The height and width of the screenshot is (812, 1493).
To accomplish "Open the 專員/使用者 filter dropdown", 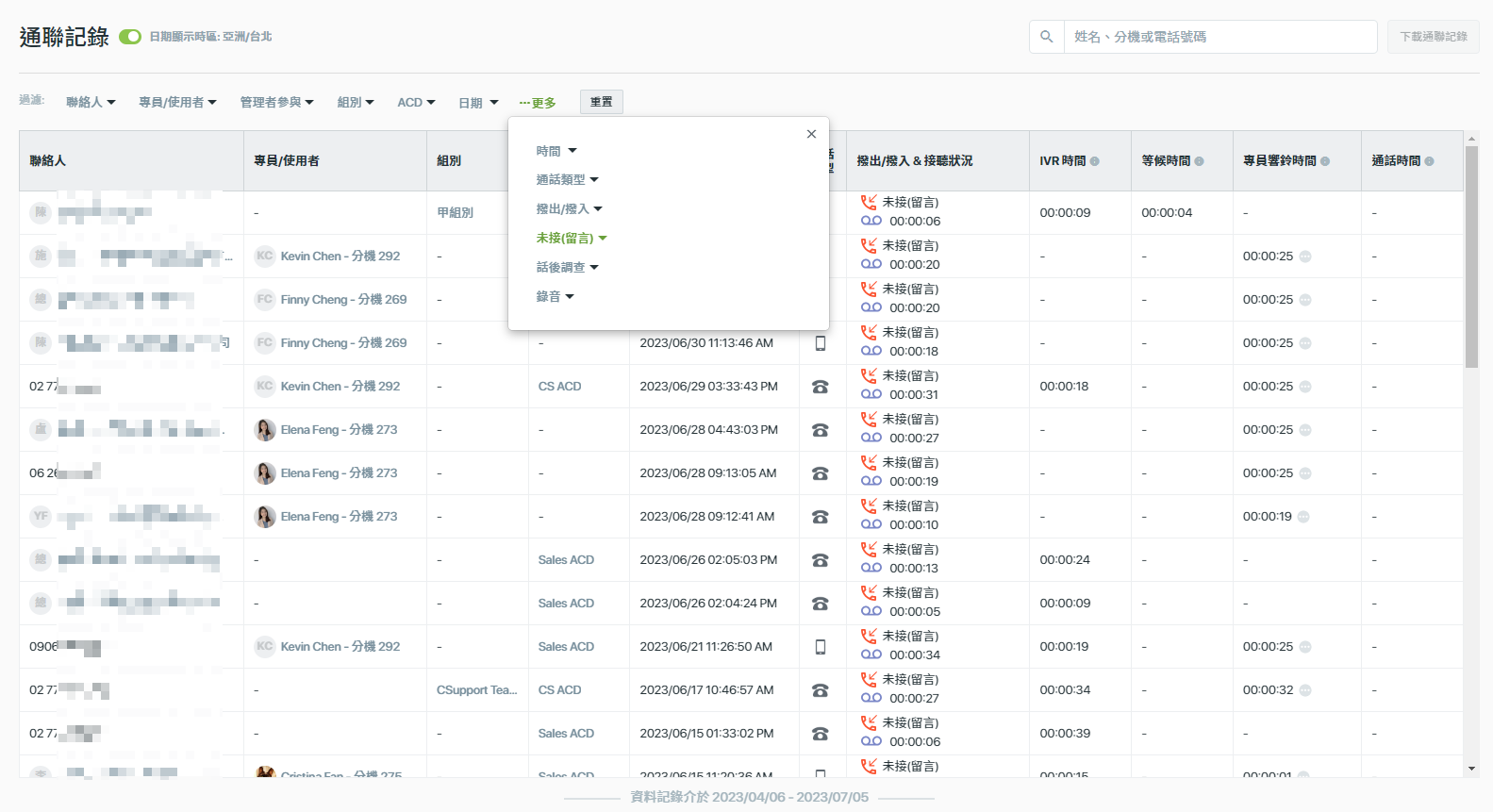I will pos(177,102).
